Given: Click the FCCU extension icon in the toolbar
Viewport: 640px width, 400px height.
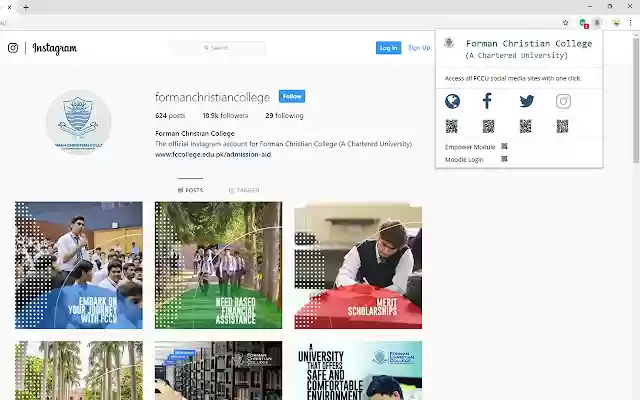Looking at the screenshot, I should point(597,23).
